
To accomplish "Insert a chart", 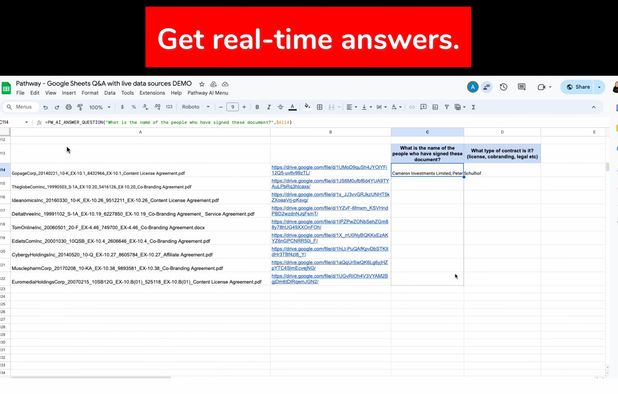I will 435,107.
